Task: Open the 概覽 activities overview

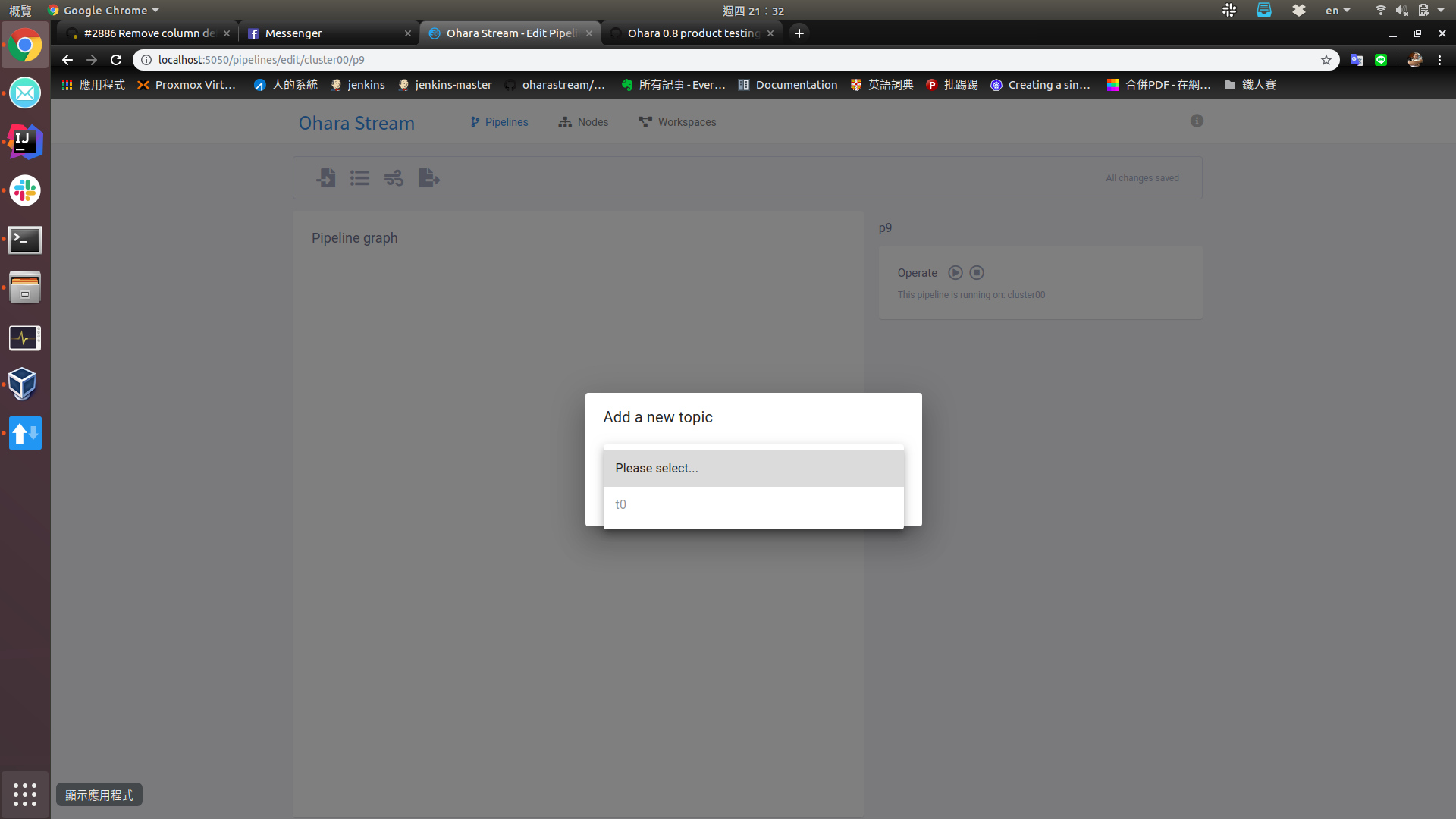Action: [20, 11]
